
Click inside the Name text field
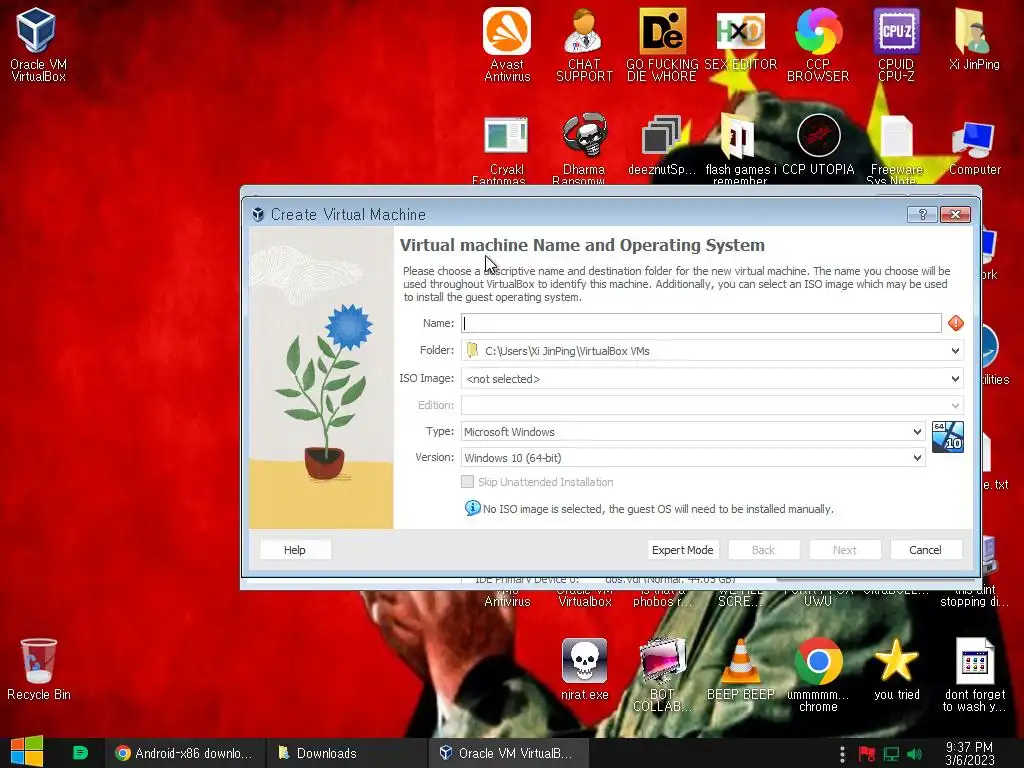(701, 323)
